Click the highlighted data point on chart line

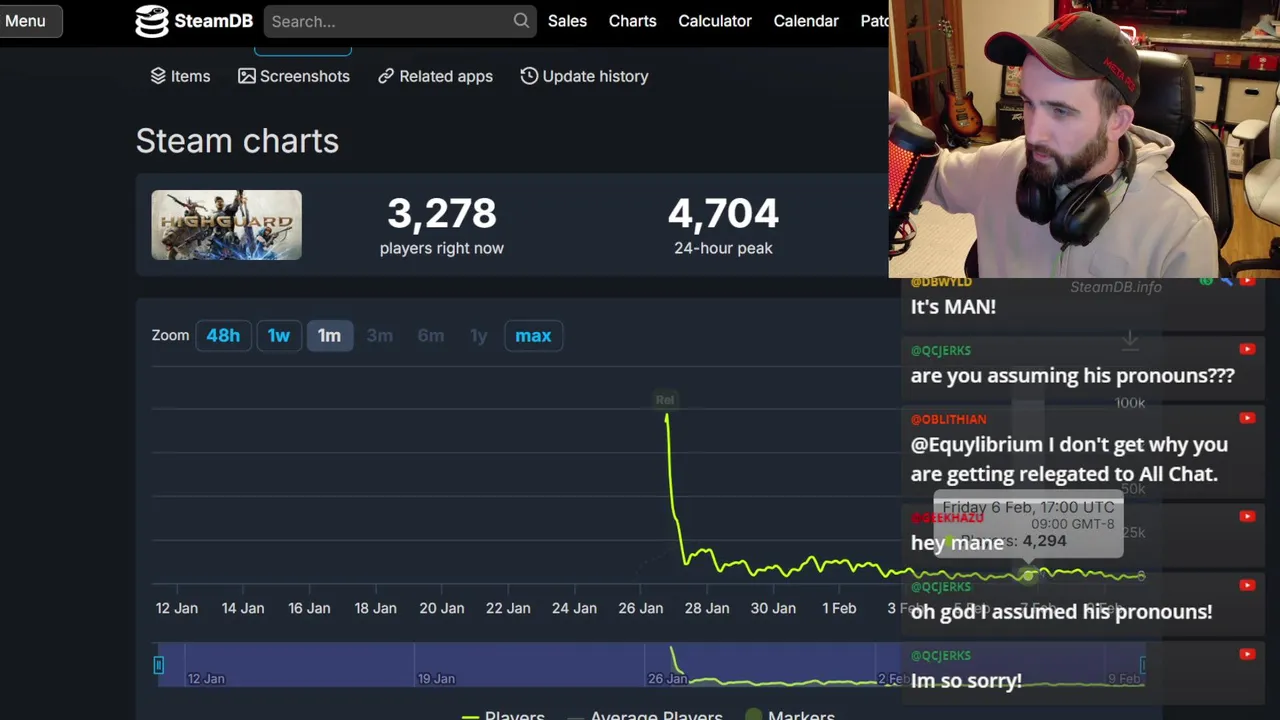1028,575
